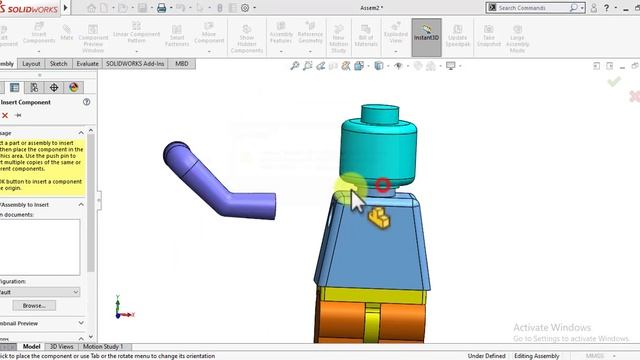Toggle Large Assembly Mode
640x360 pixels.
517,39
